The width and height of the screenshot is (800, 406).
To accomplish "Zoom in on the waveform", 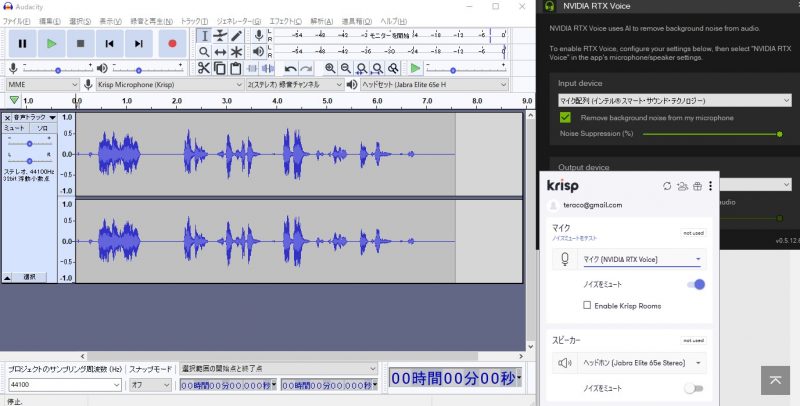I will click(330, 68).
